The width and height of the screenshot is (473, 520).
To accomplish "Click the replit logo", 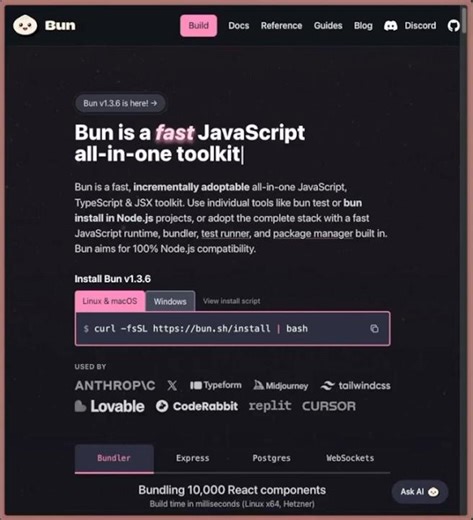I will click(270, 406).
